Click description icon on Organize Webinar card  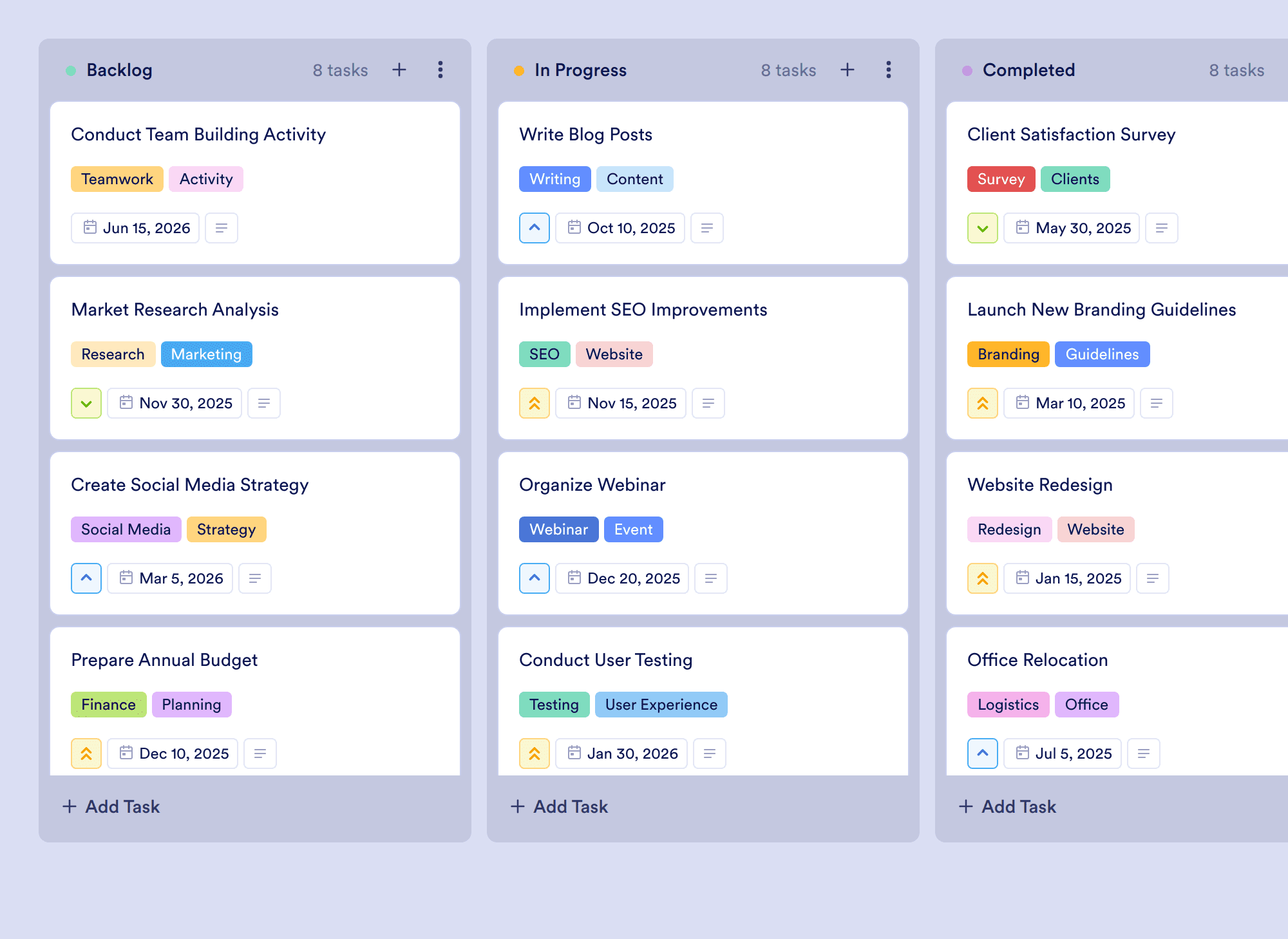pyautogui.click(x=711, y=578)
